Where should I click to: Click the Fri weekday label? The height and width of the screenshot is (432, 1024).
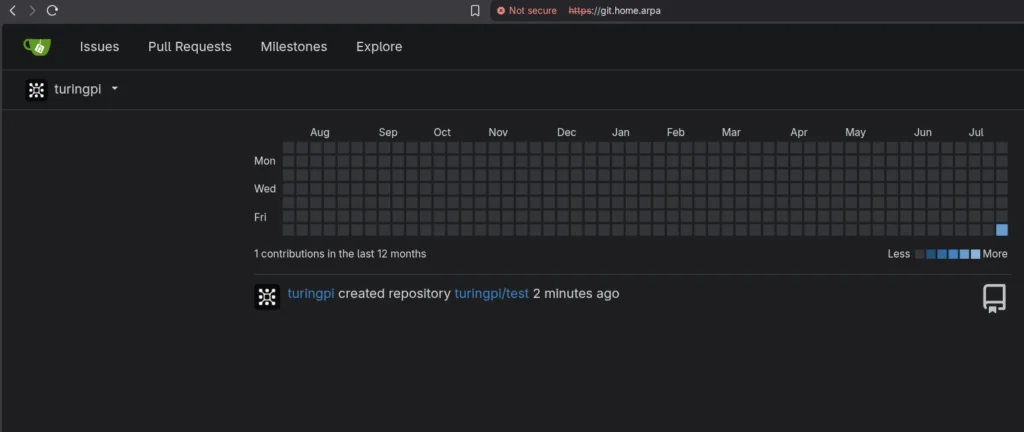click(x=260, y=217)
